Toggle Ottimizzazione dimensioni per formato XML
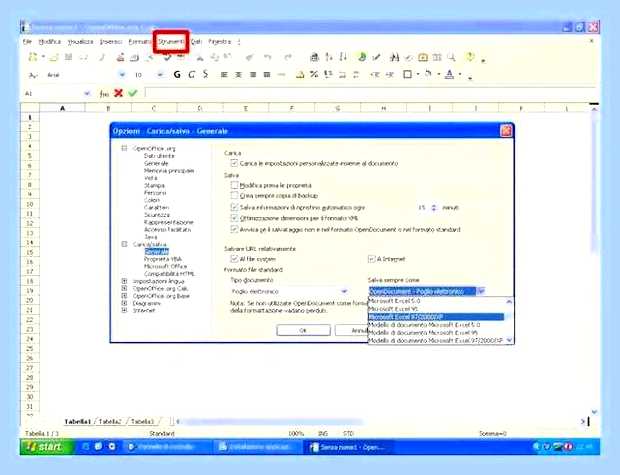This screenshot has width=620, height=475. pyautogui.click(x=234, y=218)
